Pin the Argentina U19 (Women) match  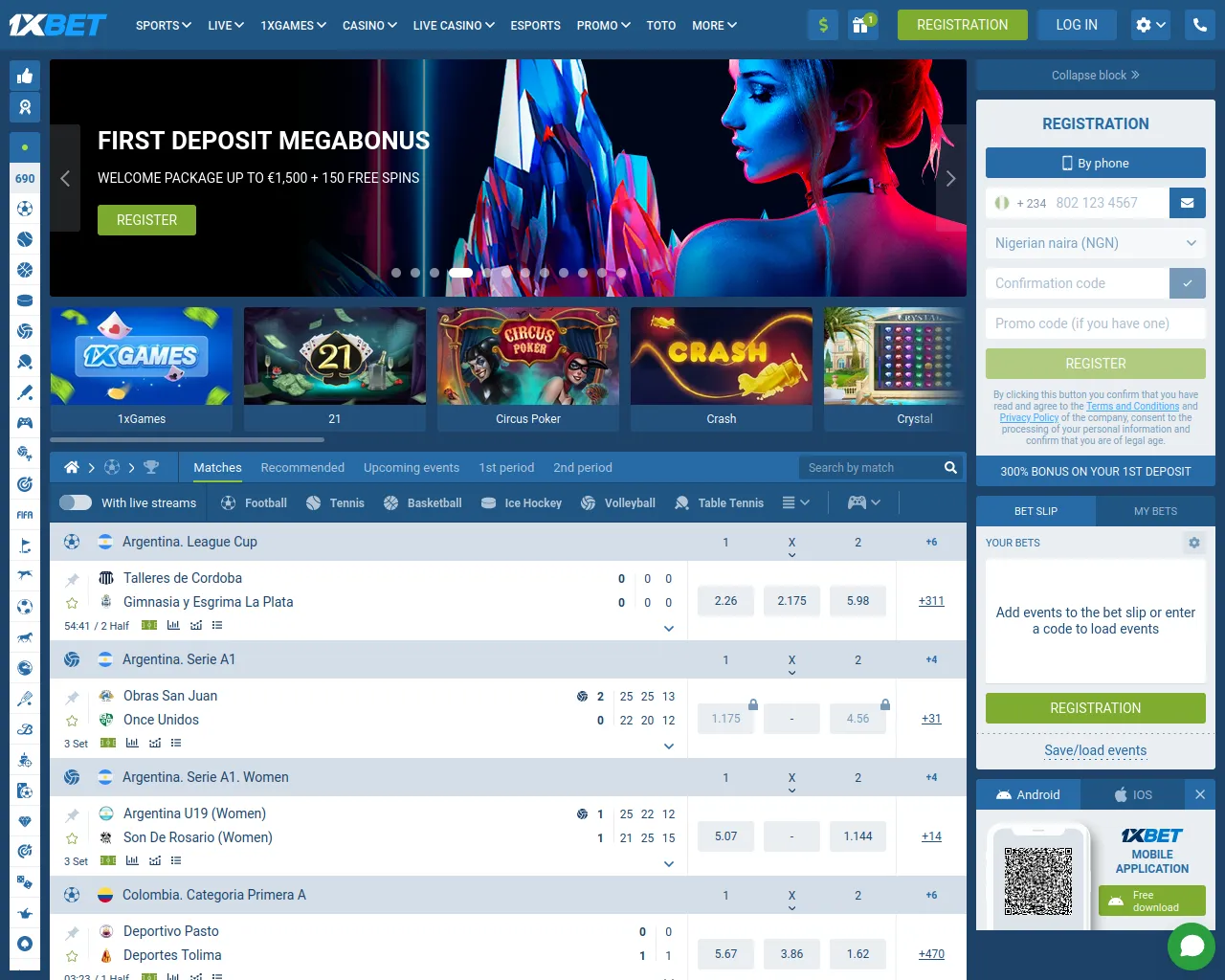pos(72,814)
